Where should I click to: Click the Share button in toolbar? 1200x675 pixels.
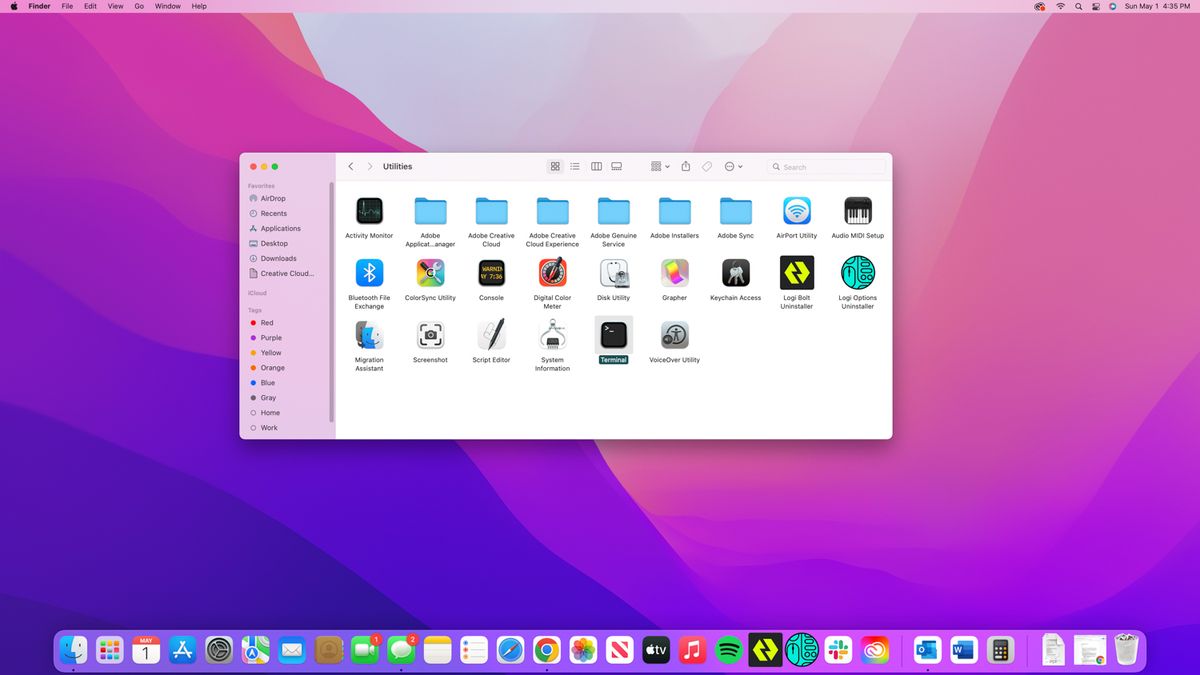(685, 166)
